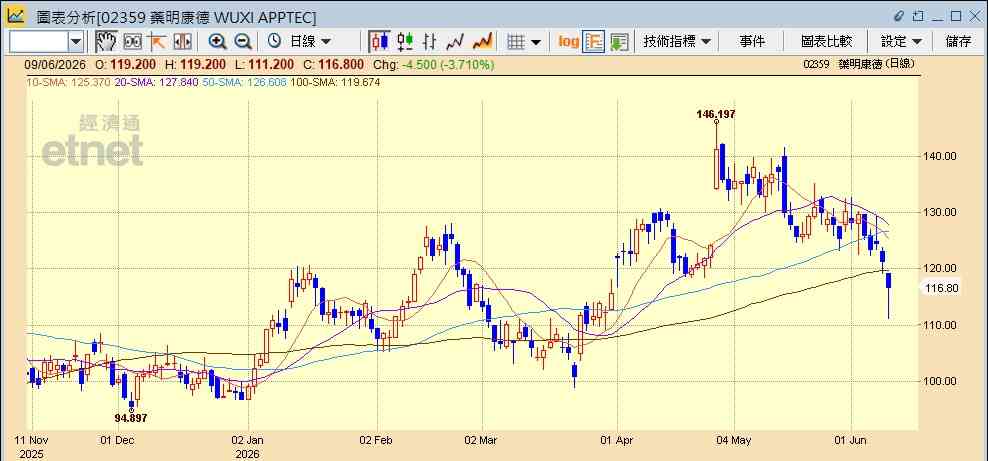Image resolution: width=988 pixels, height=461 pixels.
Task: Open the 日線 period dropdown
Action: (299, 42)
